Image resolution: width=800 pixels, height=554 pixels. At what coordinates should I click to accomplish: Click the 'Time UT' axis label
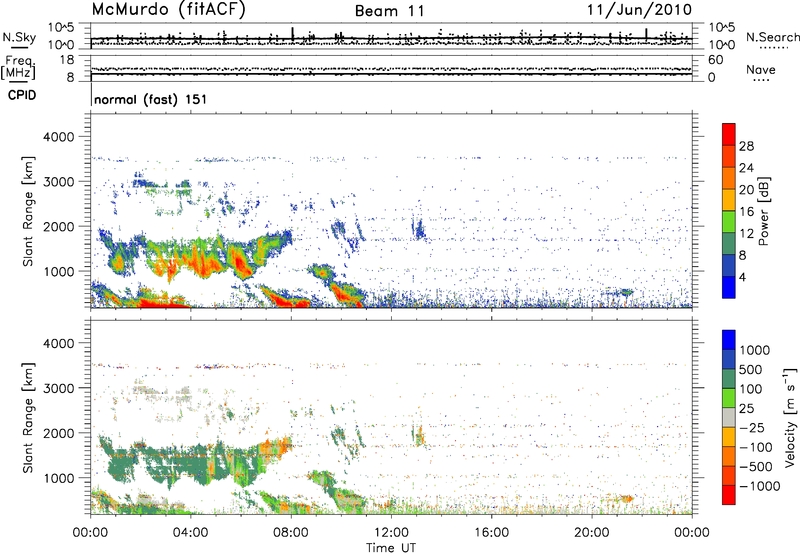(391, 548)
